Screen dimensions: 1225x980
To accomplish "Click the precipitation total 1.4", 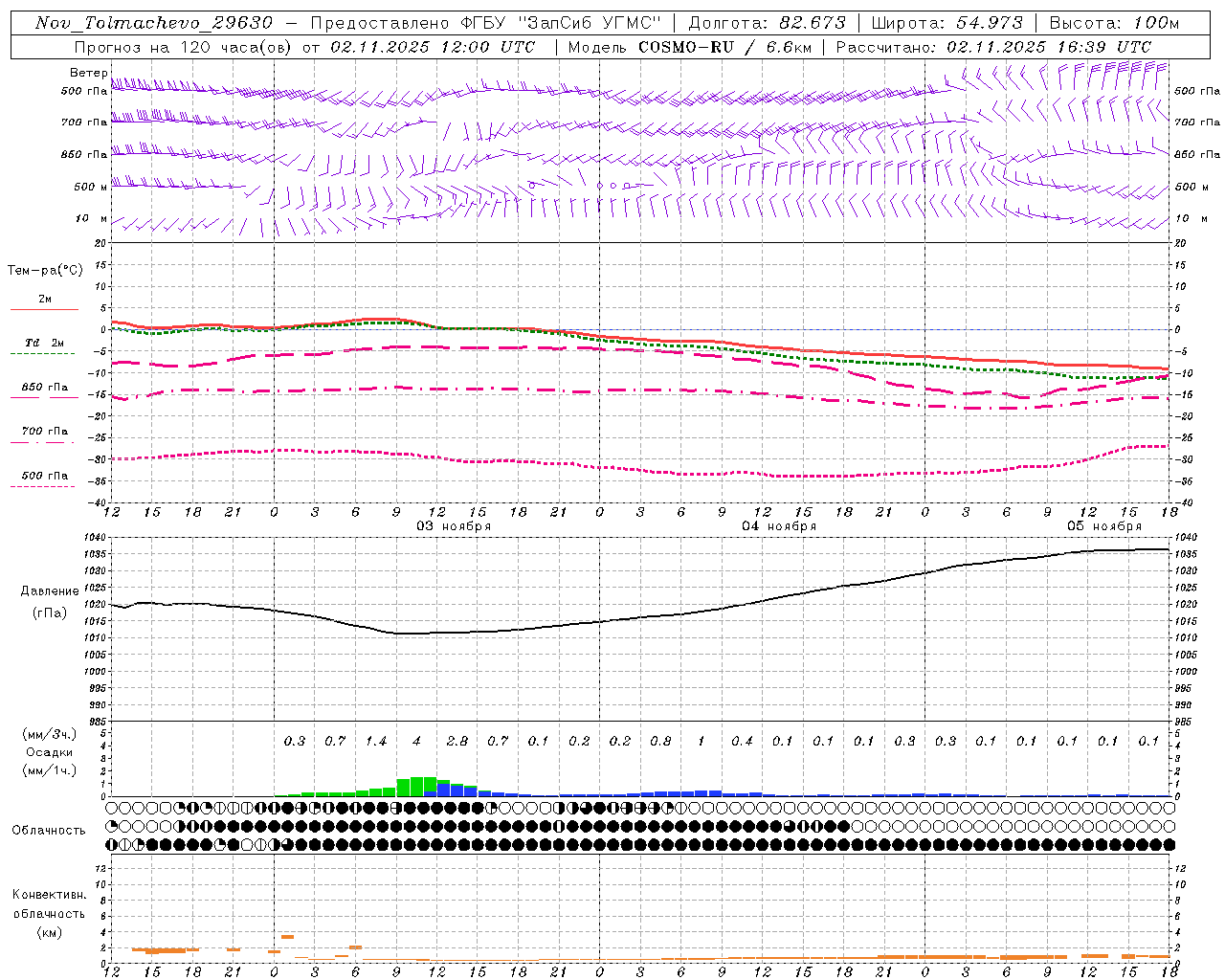I will tap(376, 741).
